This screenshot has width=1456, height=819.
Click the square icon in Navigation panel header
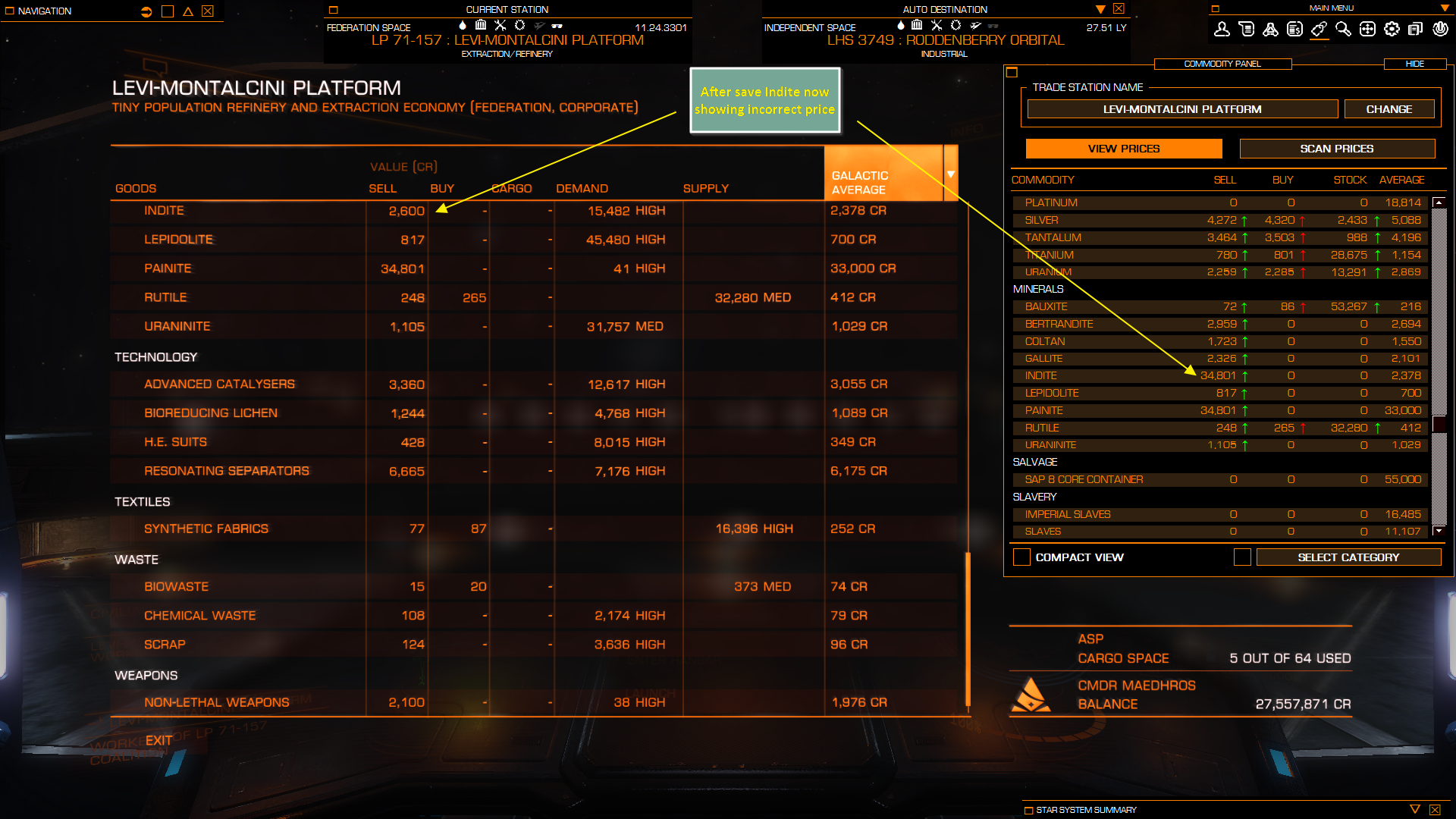(x=168, y=11)
